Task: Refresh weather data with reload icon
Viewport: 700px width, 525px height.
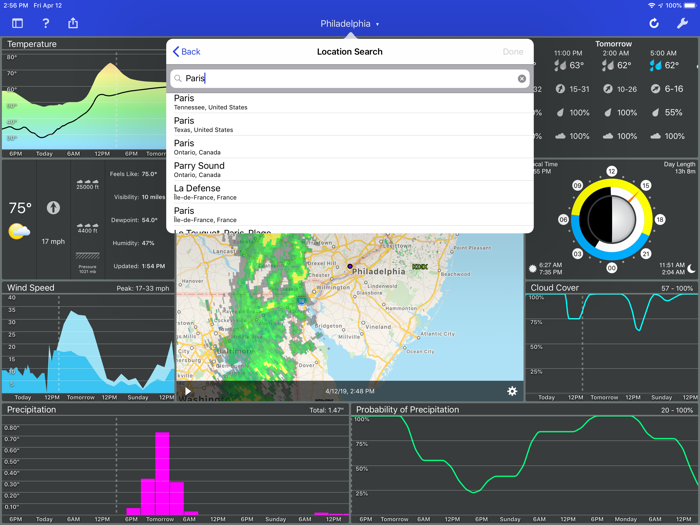Action: 654,23
